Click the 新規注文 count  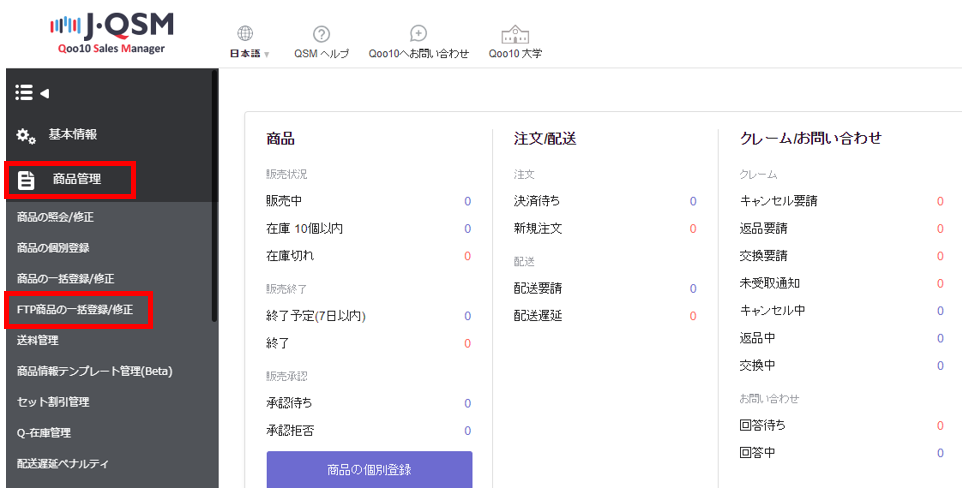[693, 229]
